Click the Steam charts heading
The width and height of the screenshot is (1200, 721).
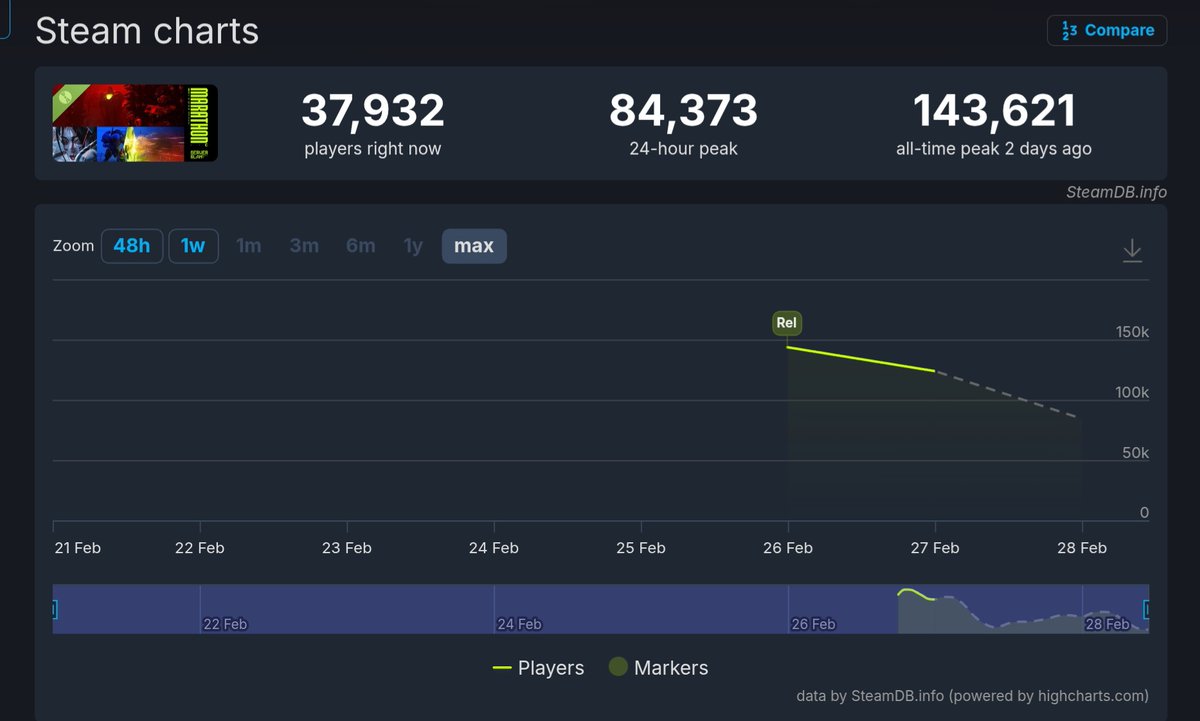147,31
